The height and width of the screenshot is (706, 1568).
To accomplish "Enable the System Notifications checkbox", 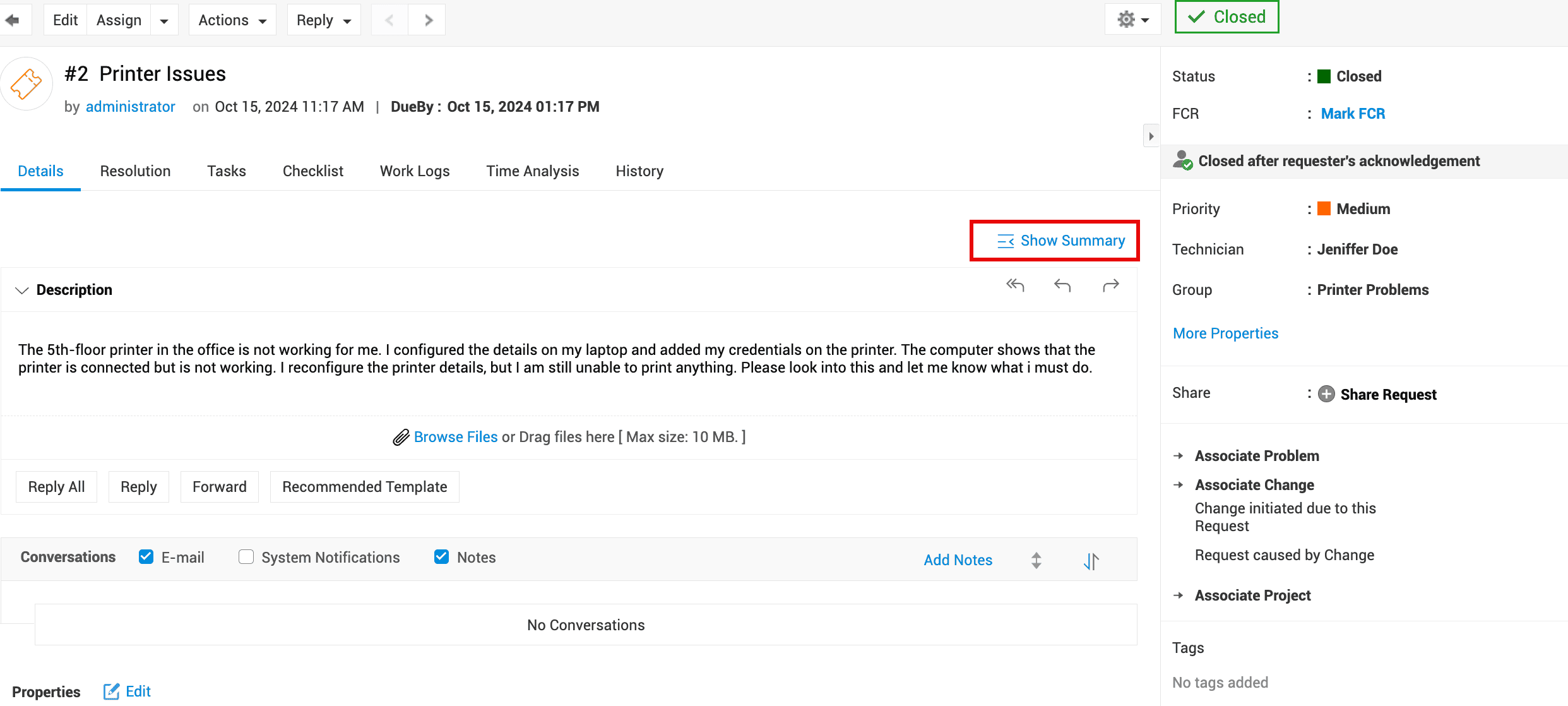I will click(x=246, y=557).
